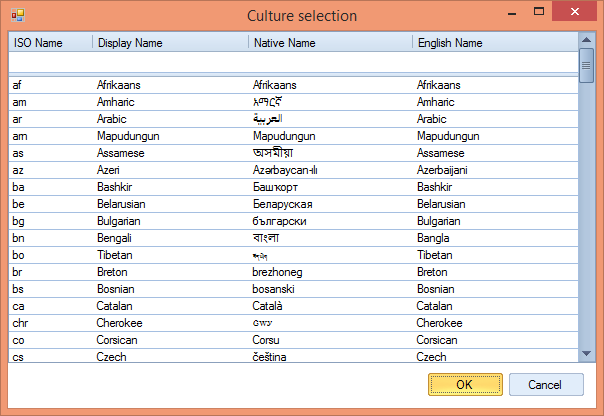Click the Cancel button
This screenshot has height=416, width=604.
coord(546,384)
